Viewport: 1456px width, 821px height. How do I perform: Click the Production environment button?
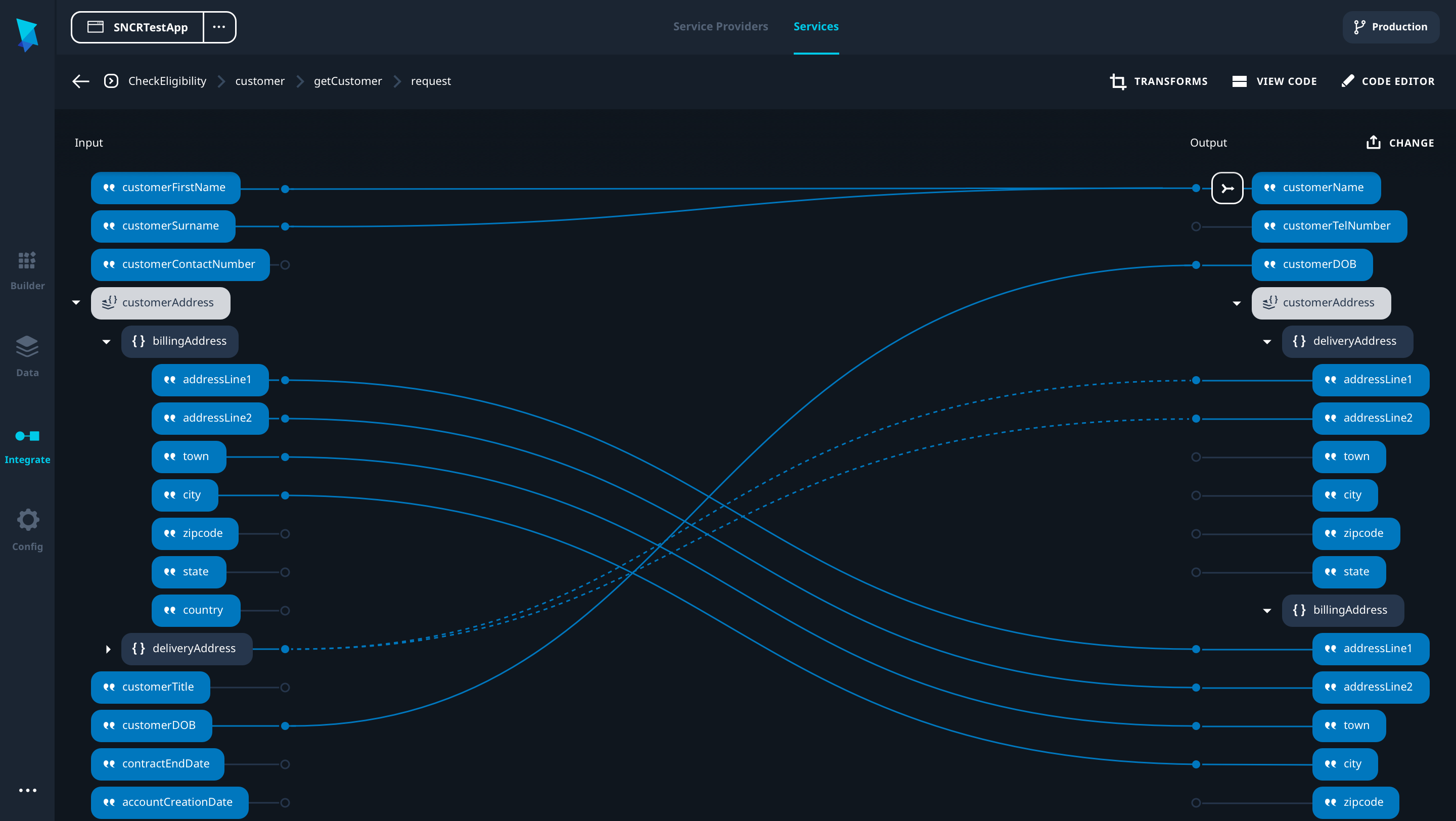pyautogui.click(x=1390, y=27)
